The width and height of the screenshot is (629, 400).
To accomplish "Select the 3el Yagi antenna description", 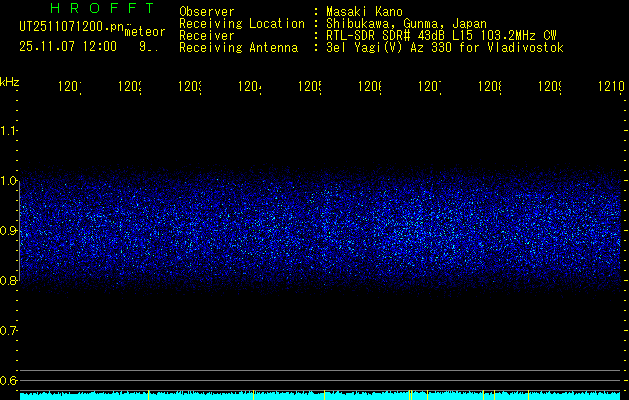I will pyautogui.click(x=444, y=47).
